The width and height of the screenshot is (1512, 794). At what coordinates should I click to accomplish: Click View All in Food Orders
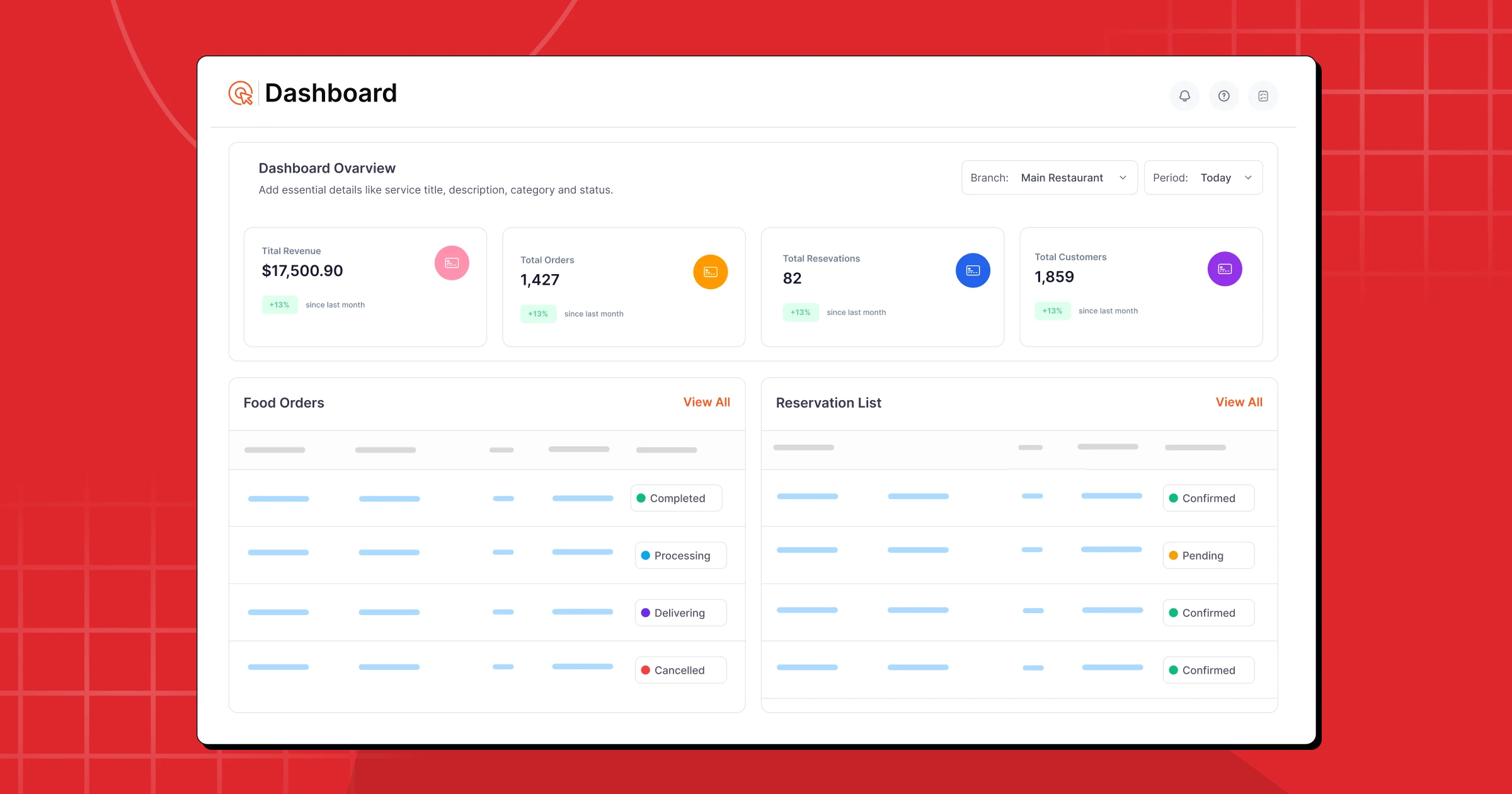[706, 402]
